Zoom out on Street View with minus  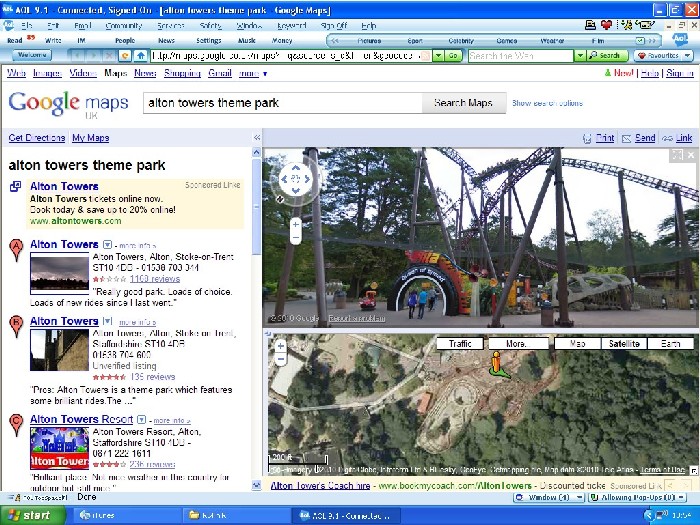pos(296,238)
